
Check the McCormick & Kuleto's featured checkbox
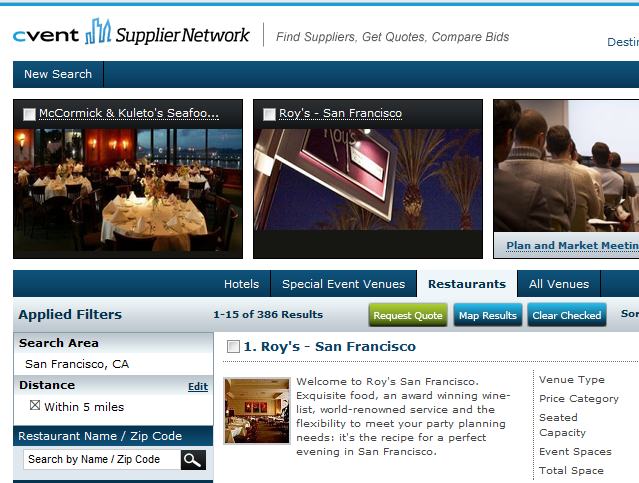pyautogui.click(x=29, y=114)
